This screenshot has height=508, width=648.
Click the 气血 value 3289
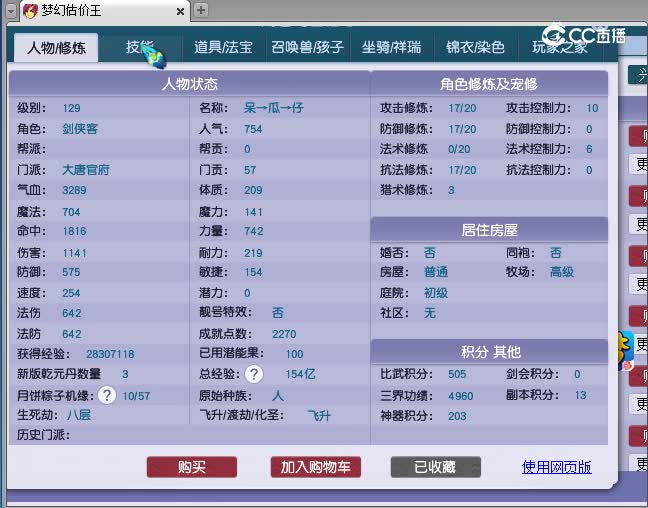tap(74, 190)
